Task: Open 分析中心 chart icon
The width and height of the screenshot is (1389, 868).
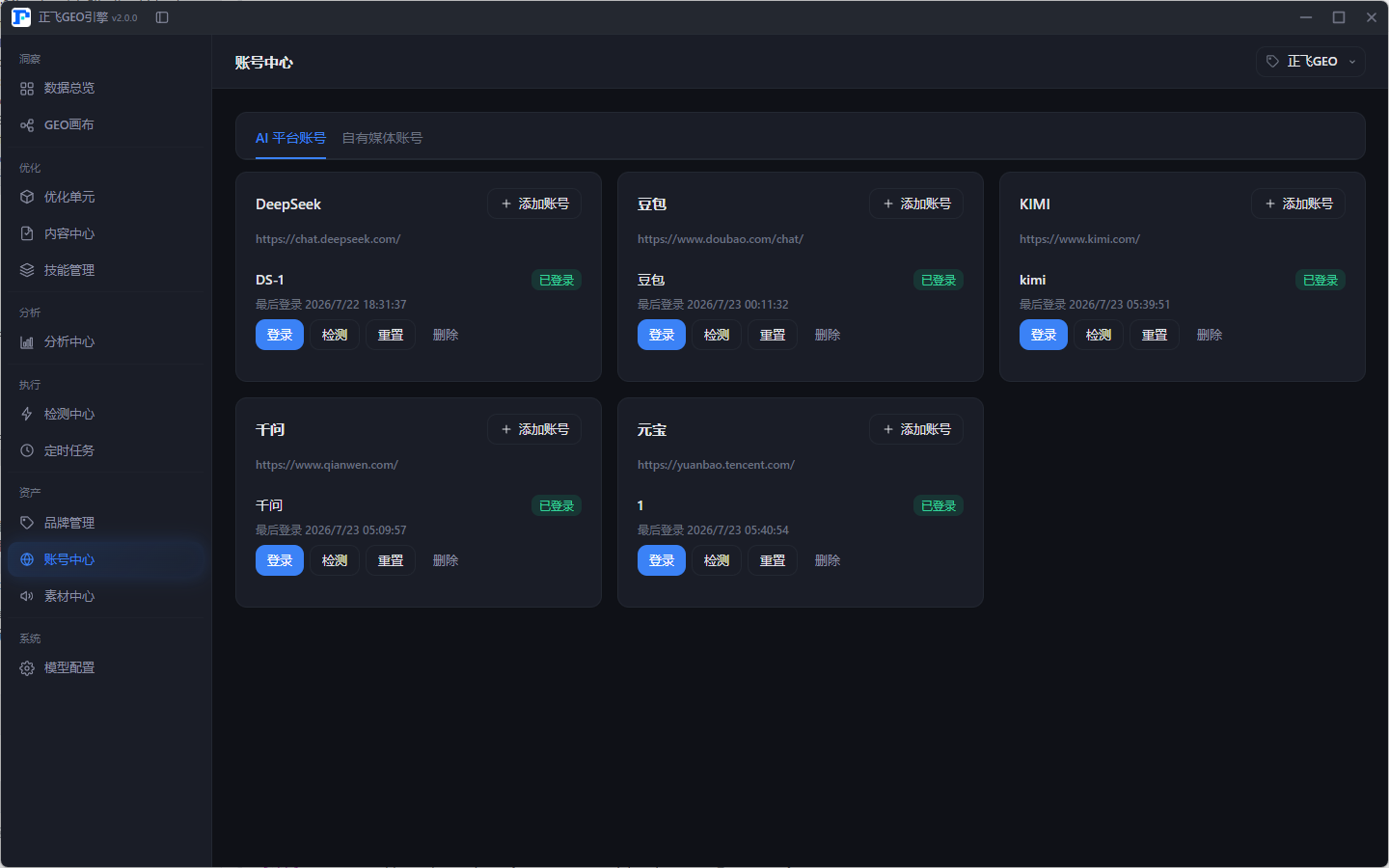Action: pyautogui.click(x=27, y=341)
